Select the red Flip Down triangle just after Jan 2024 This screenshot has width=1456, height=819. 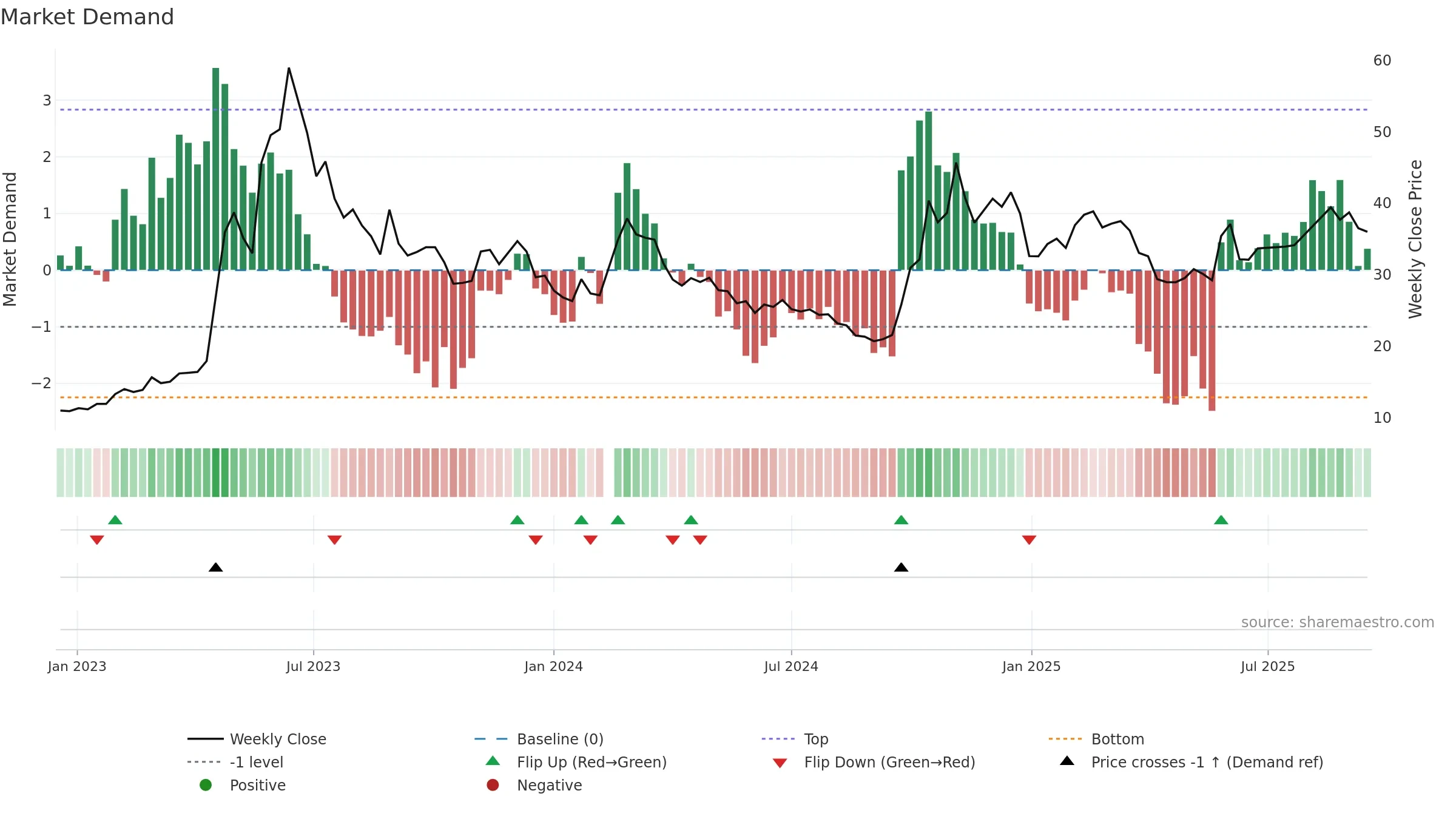click(591, 540)
